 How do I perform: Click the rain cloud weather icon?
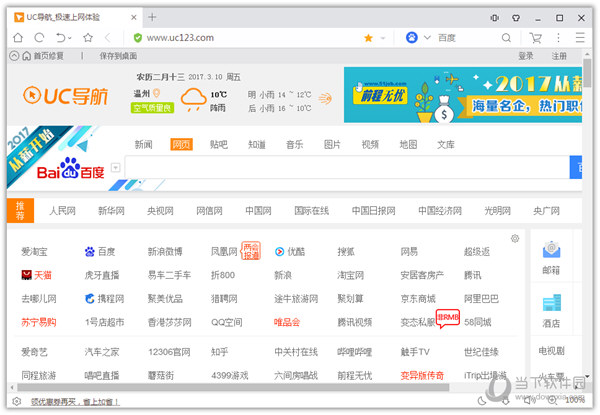tap(193, 99)
